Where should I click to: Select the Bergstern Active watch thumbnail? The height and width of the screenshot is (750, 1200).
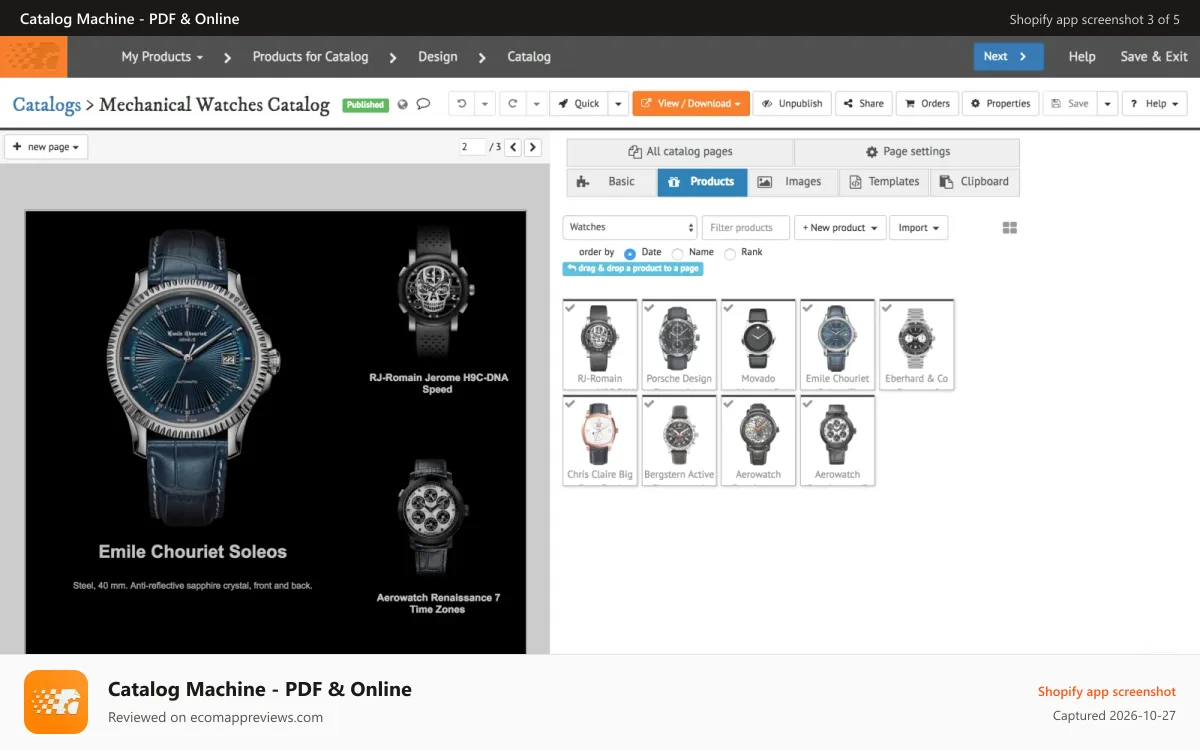click(x=679, y=440)
